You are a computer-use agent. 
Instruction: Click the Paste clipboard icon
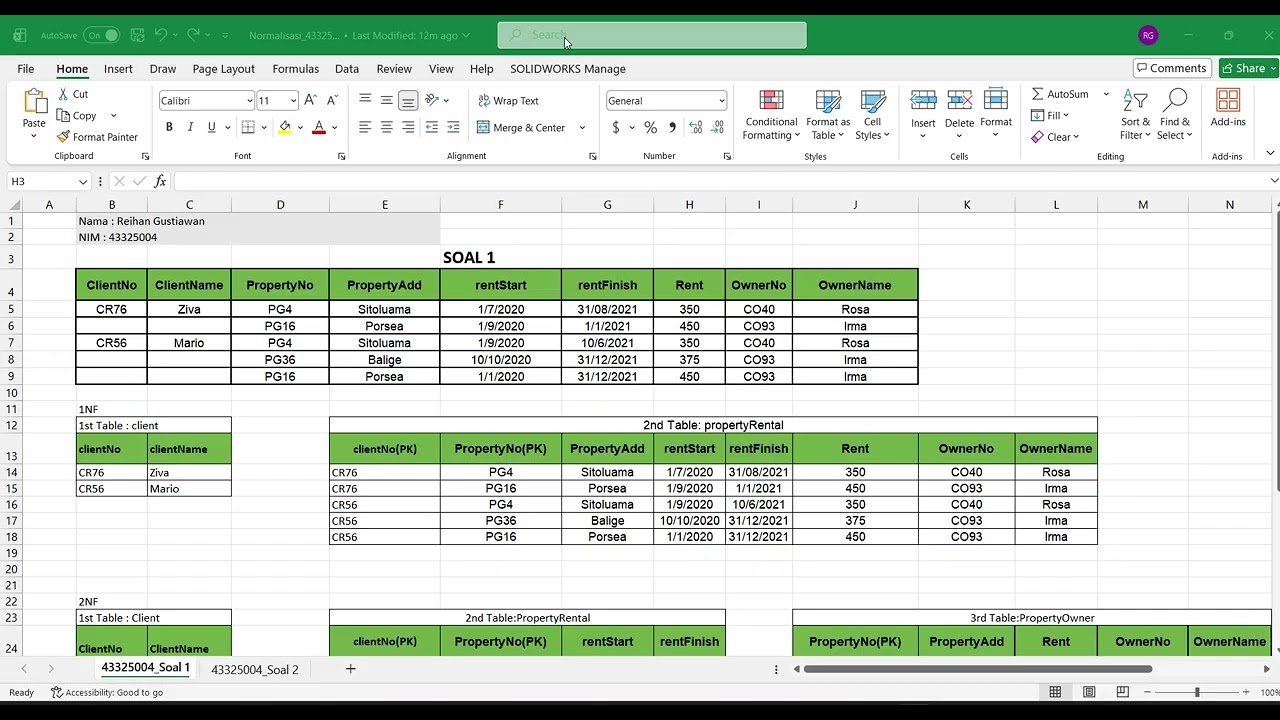(x=34, y=103)
